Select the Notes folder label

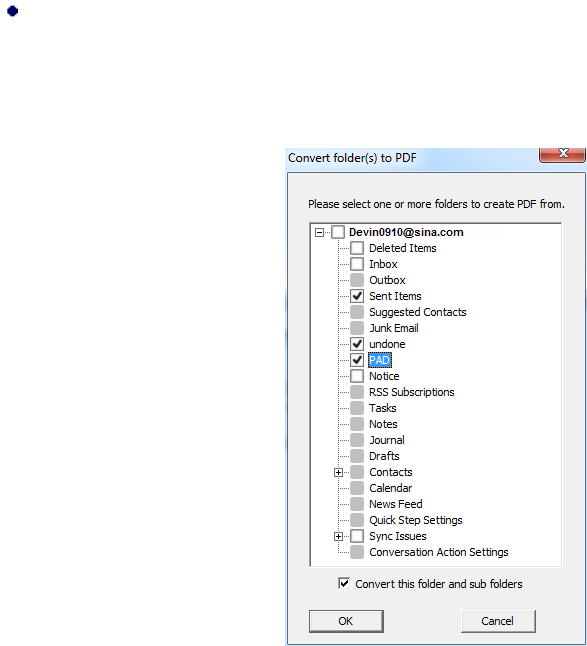pyautogui.click(x=383, y=424)
